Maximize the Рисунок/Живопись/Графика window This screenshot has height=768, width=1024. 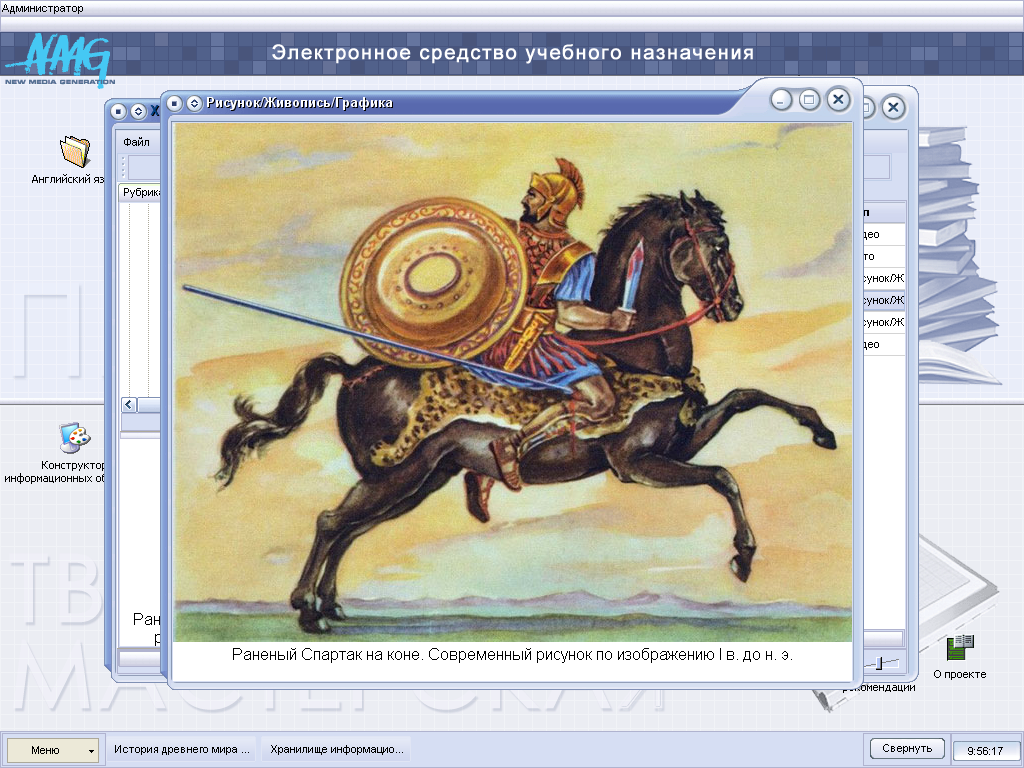click(810, 99)
